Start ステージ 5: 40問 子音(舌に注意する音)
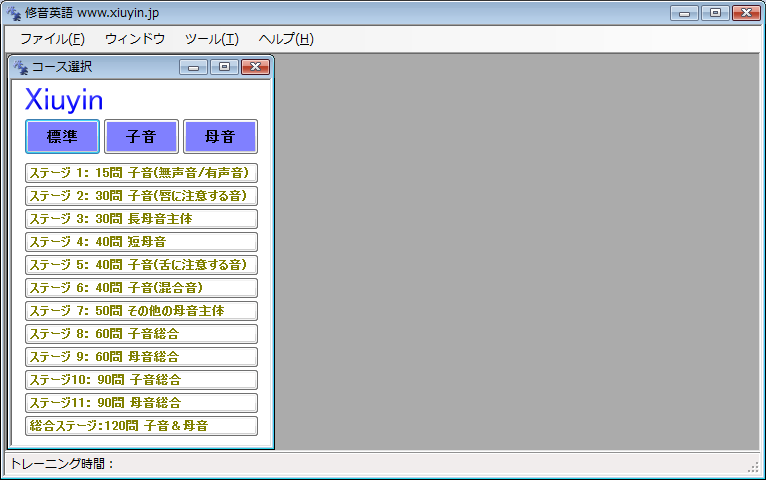Viewport: 766px width, 480px height. point(141,265)
